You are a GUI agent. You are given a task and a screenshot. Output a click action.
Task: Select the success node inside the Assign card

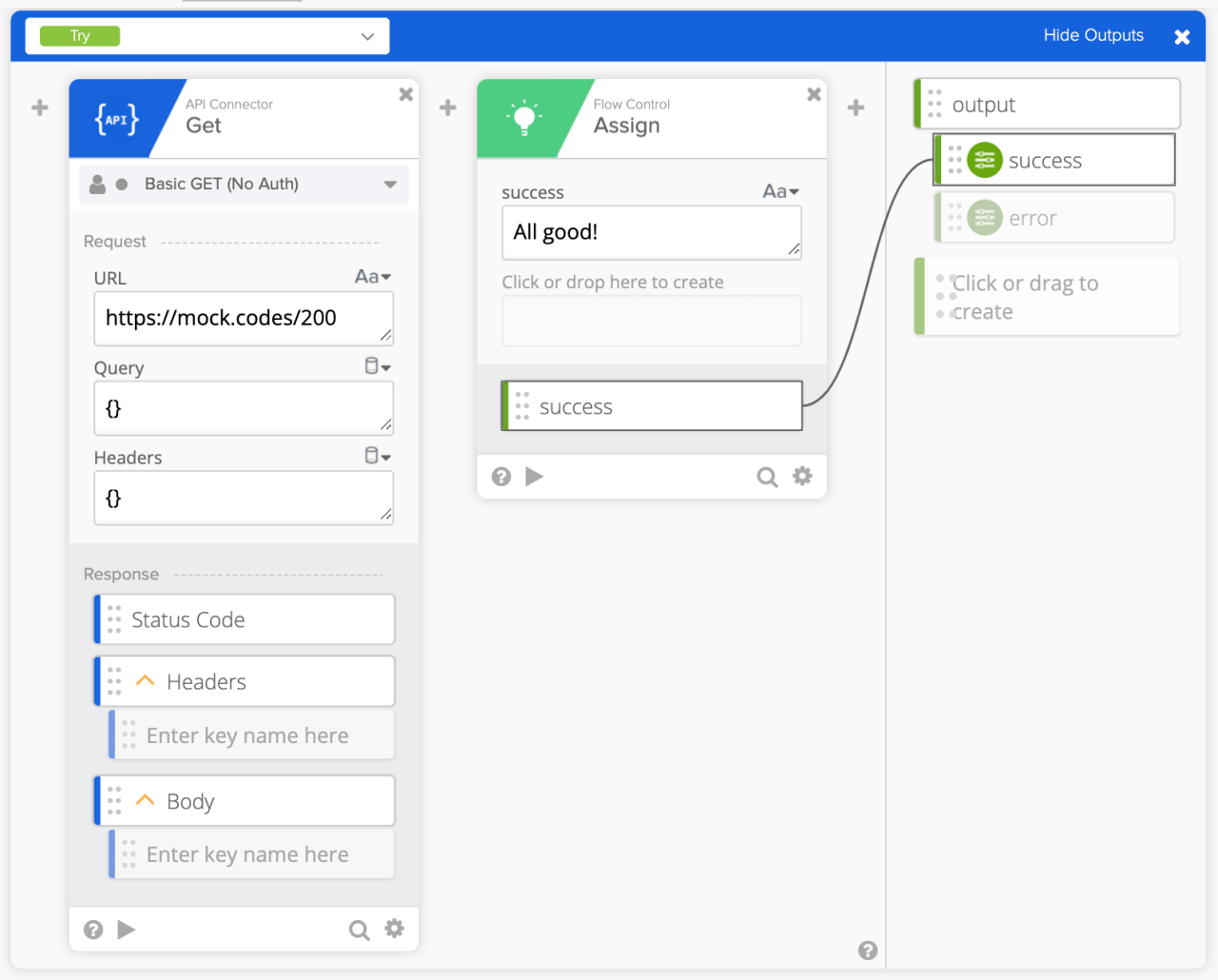click(651, 405)
